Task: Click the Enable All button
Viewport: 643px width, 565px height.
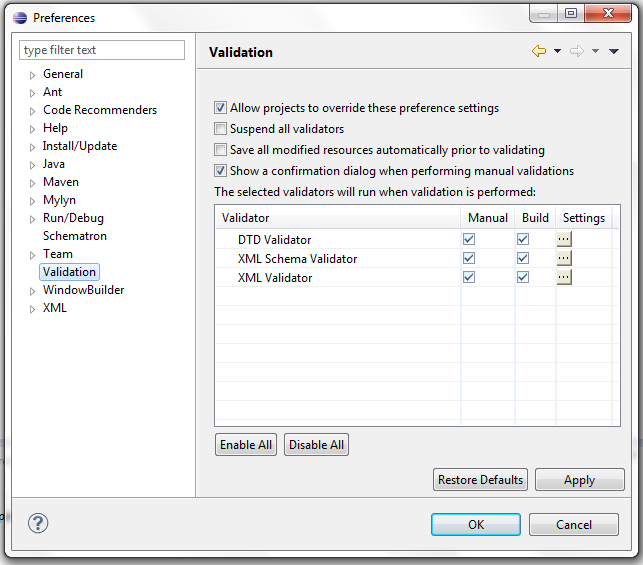Action: pos(246,444)
